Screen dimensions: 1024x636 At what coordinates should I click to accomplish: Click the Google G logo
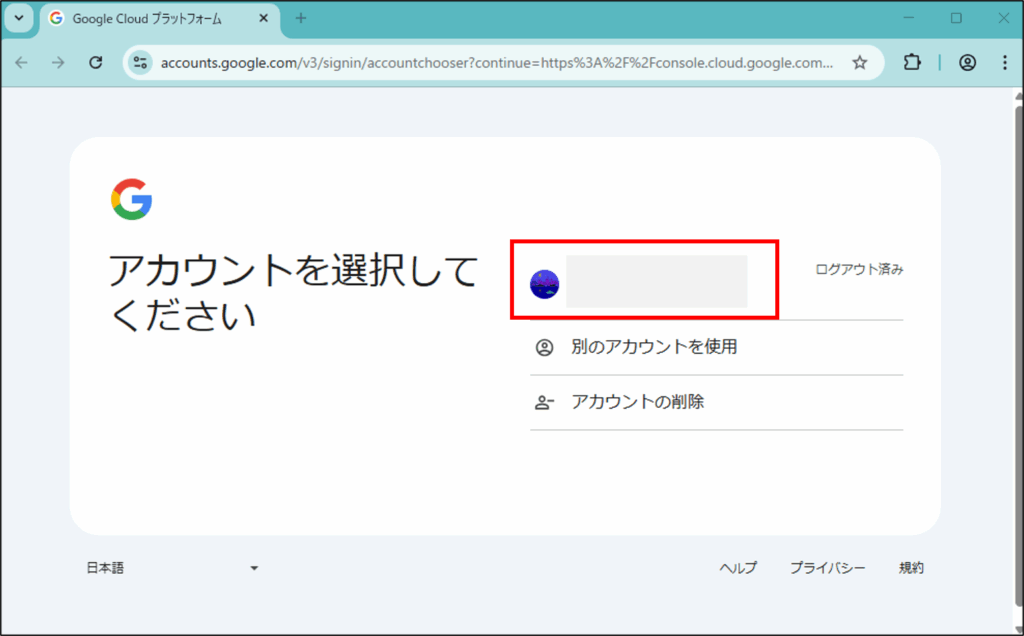click(131, 199)
